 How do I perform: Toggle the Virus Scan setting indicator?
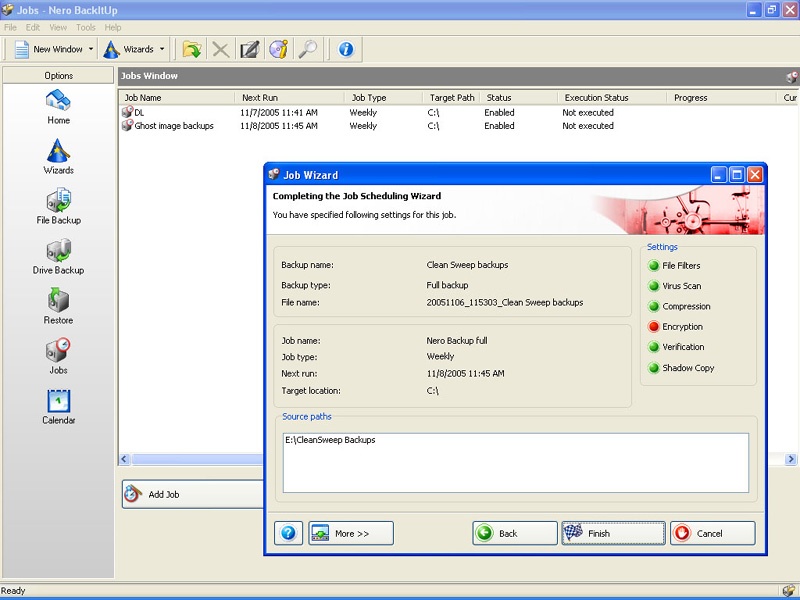click(x=654, y=286)
